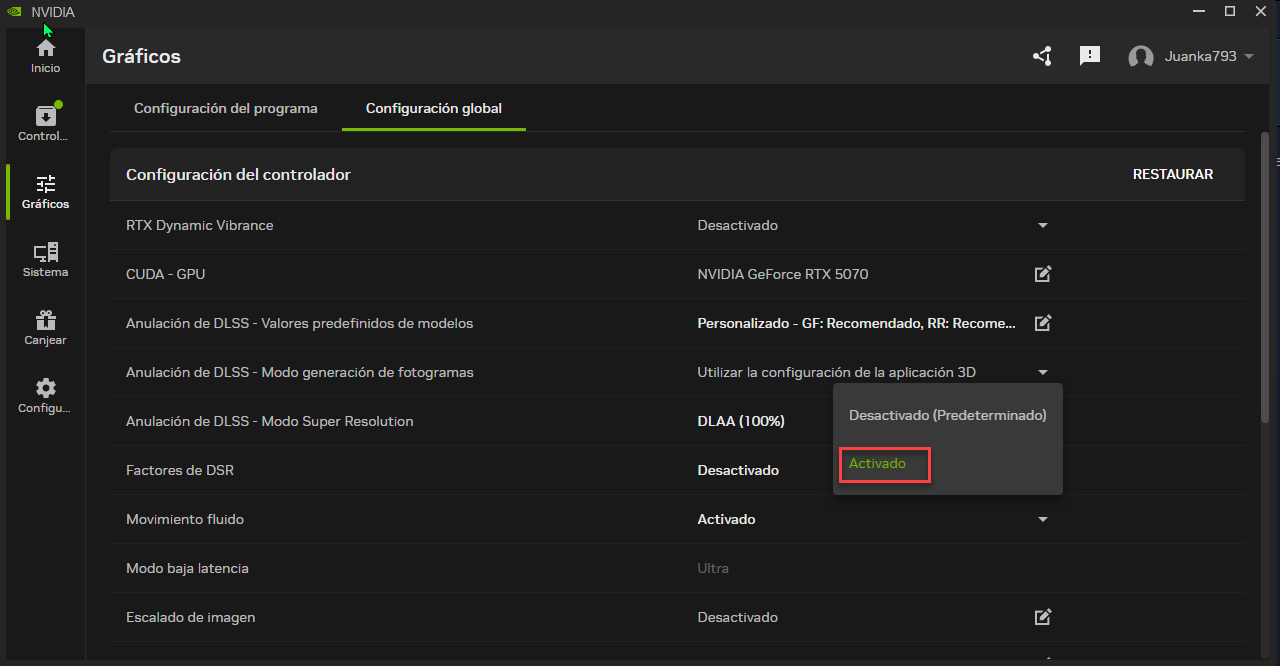This screenshot has width=1280, height=666.
Task: Close the NVIDIA app window
Action: pyautogui.click(x=1262, y=11)
